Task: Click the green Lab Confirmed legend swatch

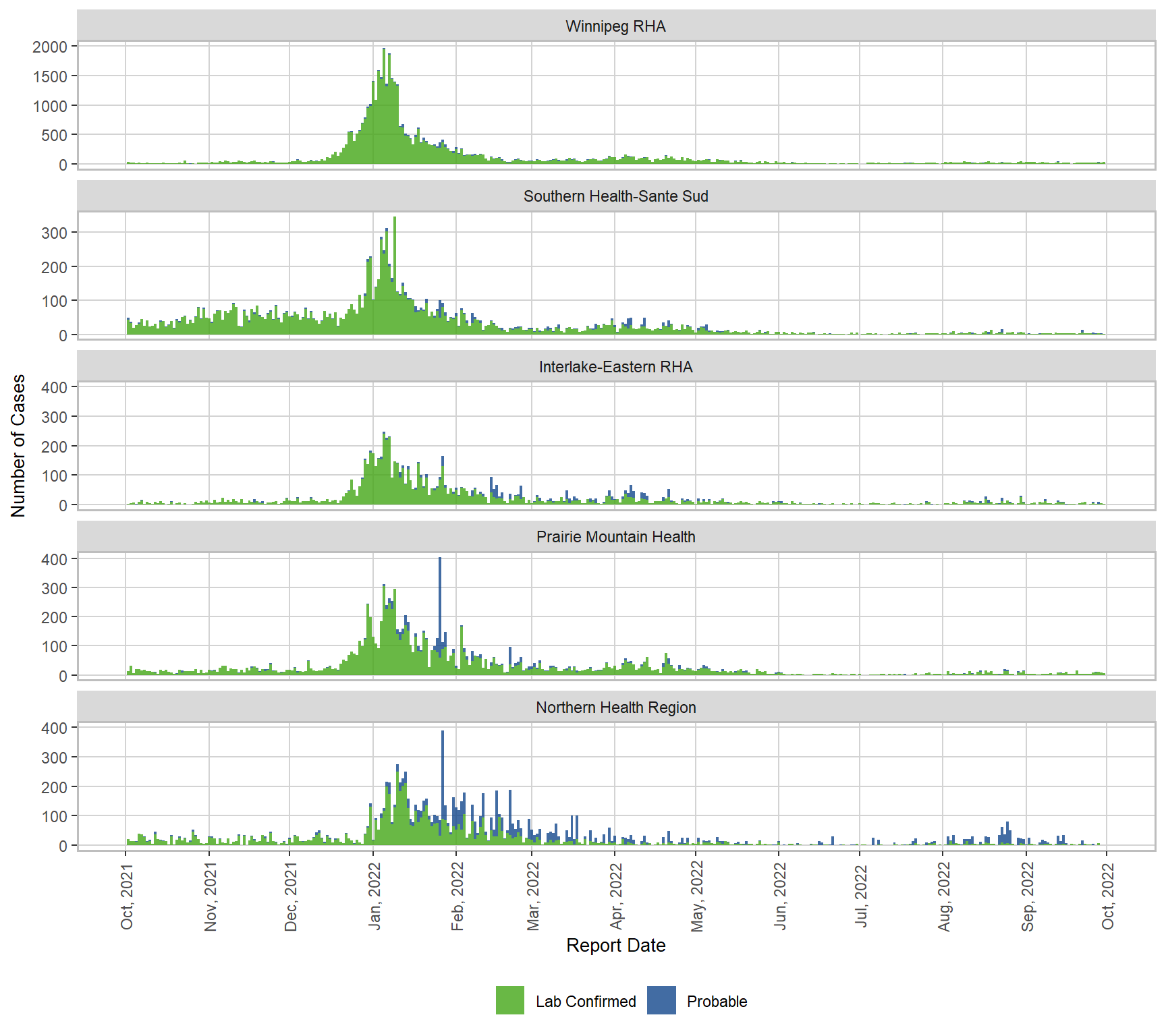Action: click(509, 1000)
